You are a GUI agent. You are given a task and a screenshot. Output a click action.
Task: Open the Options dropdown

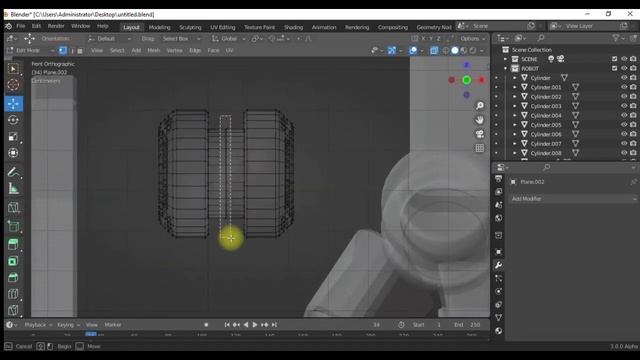tap(473, 39)
